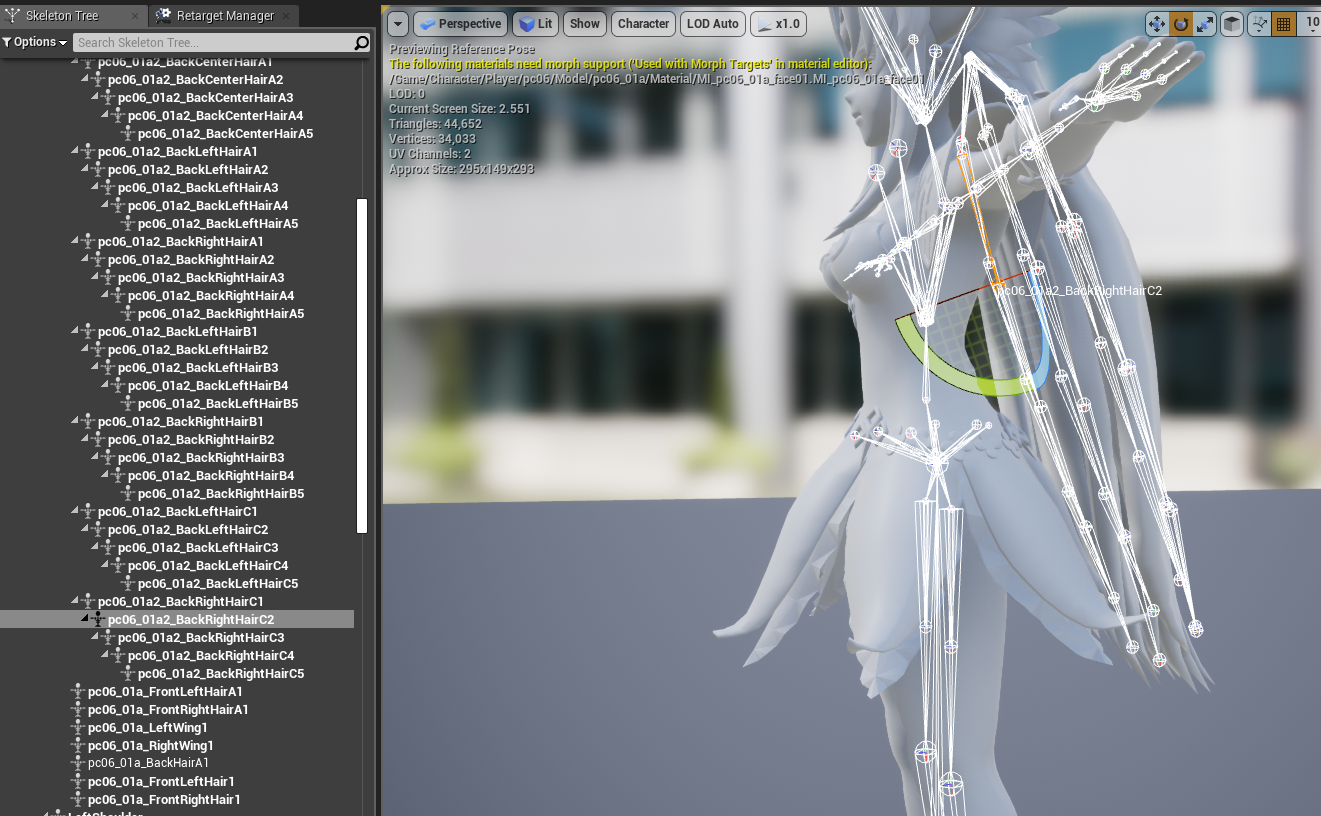Select bone pc06_01a2_BackRightHairA2

(x=191, y=260)
